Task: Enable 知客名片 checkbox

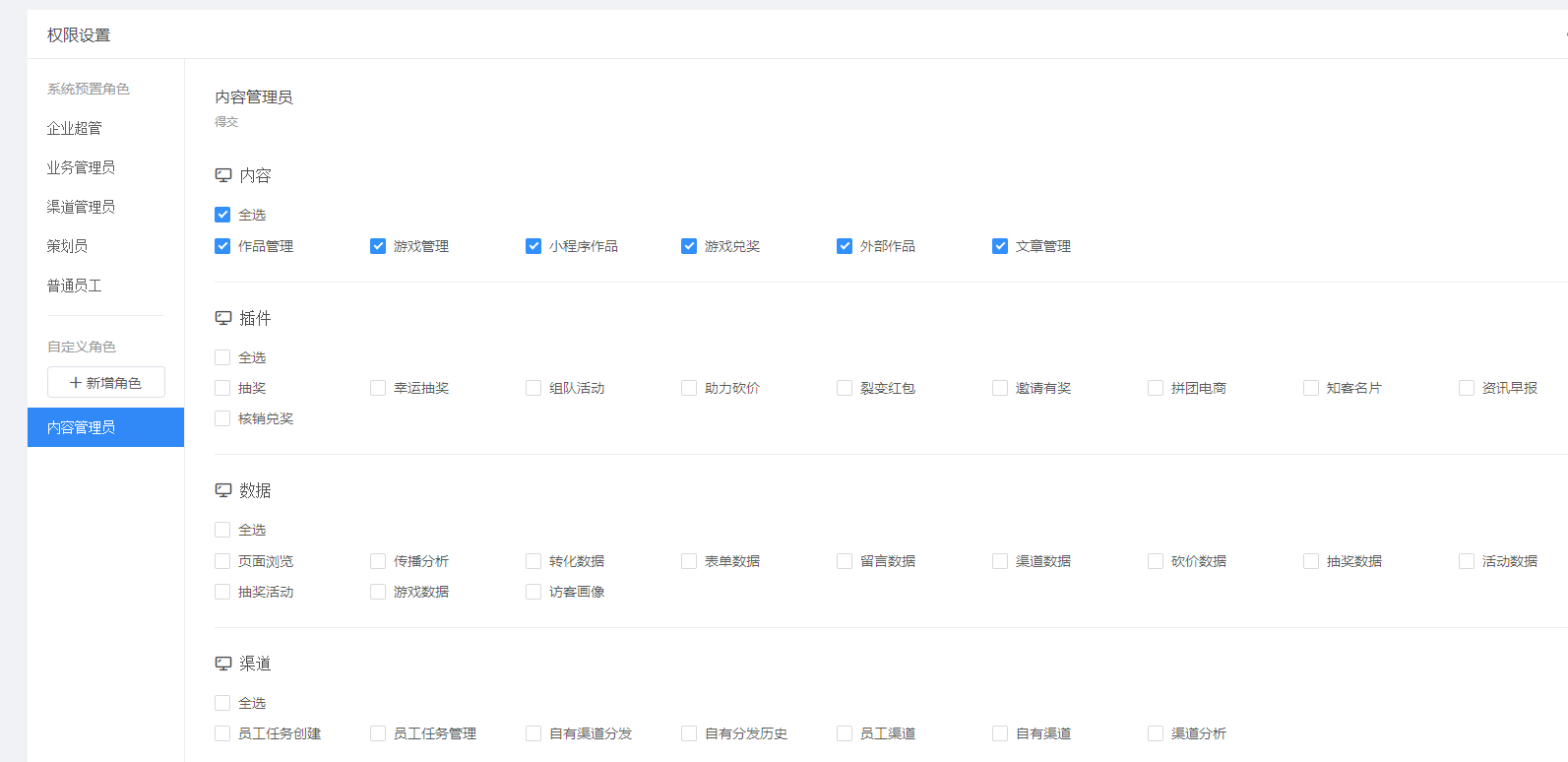Action: (1311, 388)
